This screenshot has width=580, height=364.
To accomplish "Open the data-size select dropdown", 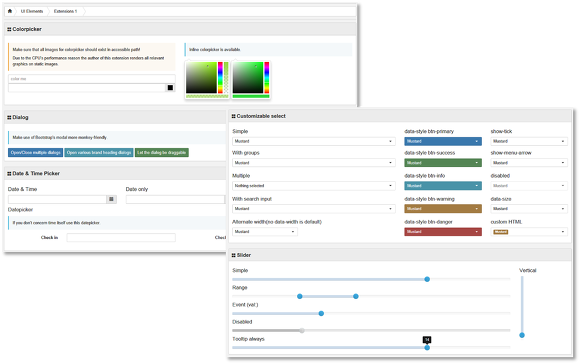I will [x=529, y=209].
